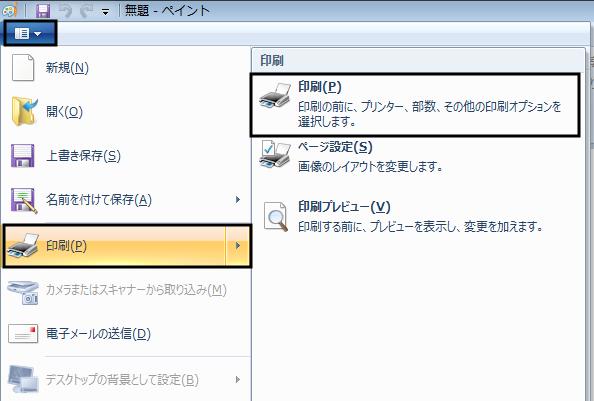Select the 新規(N) menu entry
The image size is (594, 401).
125,67
